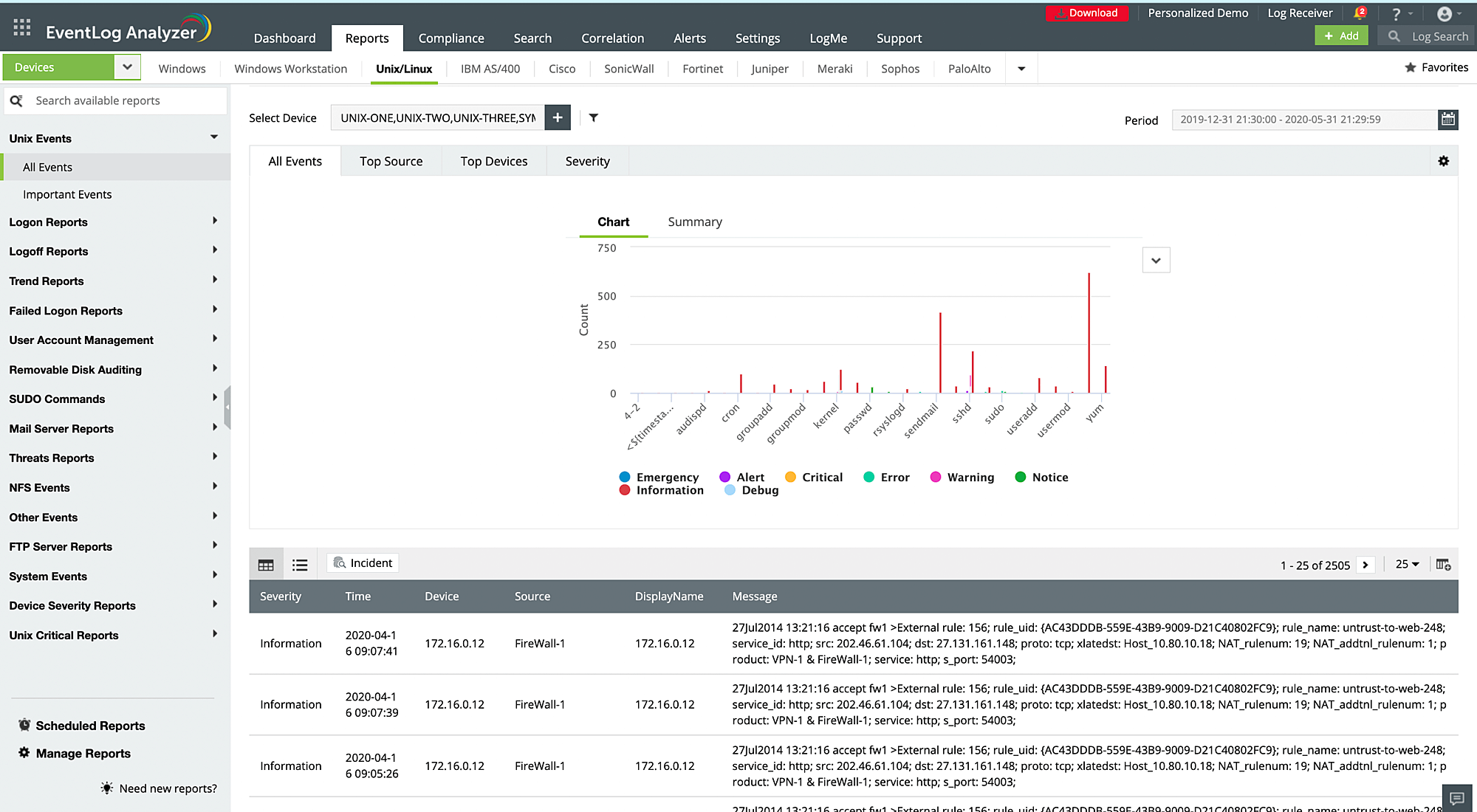Image resolution: width=1477 pixels, height=812 pixels.
Task: Open the Devices dropdown arrow
Action: click(127, 67)
